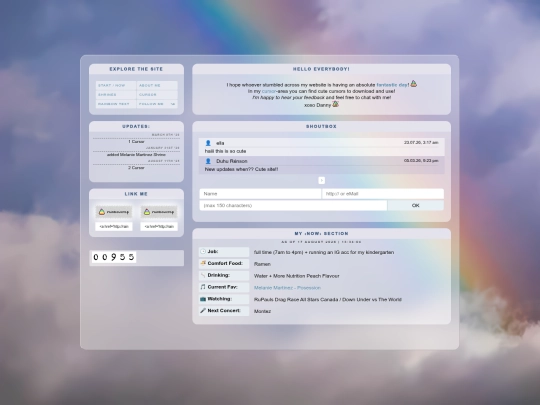
Task: Click the username 'Duhu Rainson'
Action: tap(232, 161)
